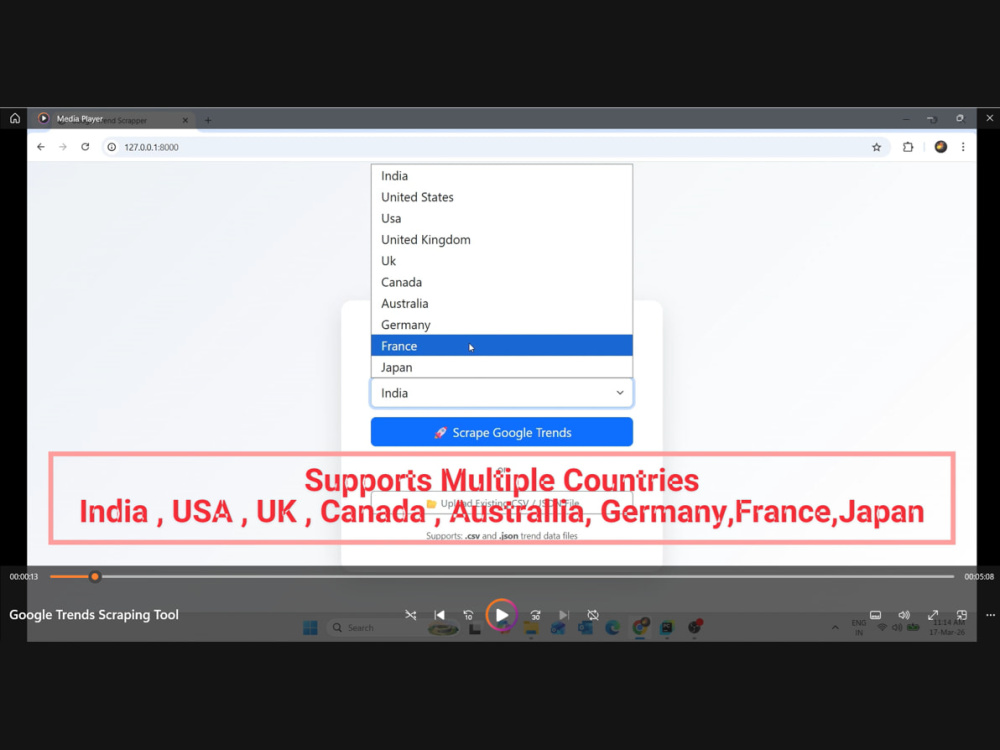Skip forward 30 seconds

click(x=535, y=615)
